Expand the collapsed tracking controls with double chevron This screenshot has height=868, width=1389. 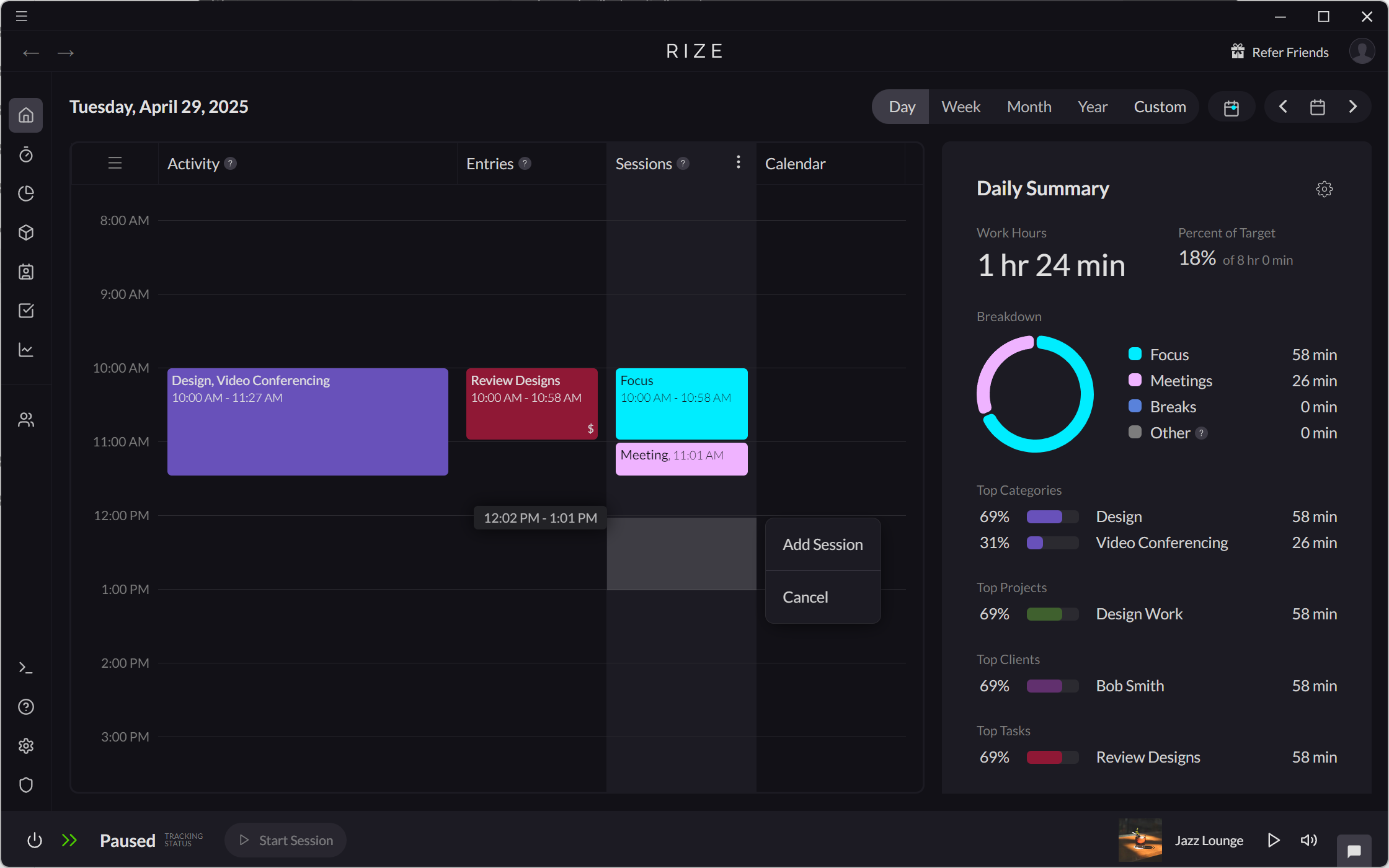[69, 840]
